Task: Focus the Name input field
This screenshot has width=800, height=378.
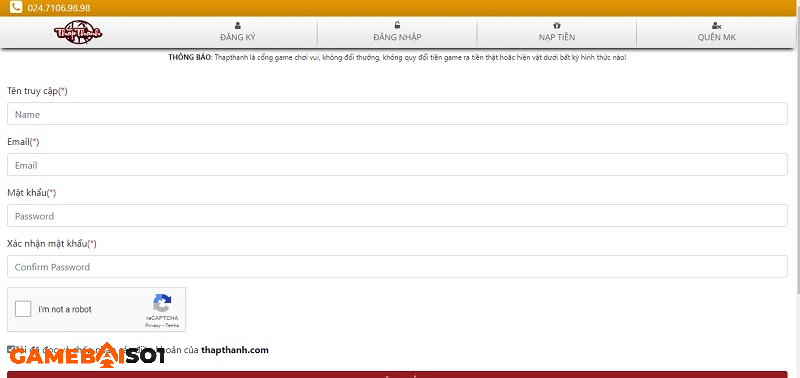Action: pos(397,114)
